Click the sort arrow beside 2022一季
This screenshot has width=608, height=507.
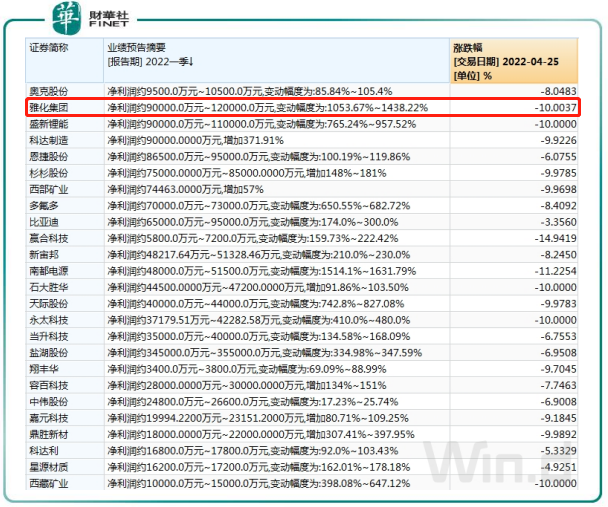point(191,62)
